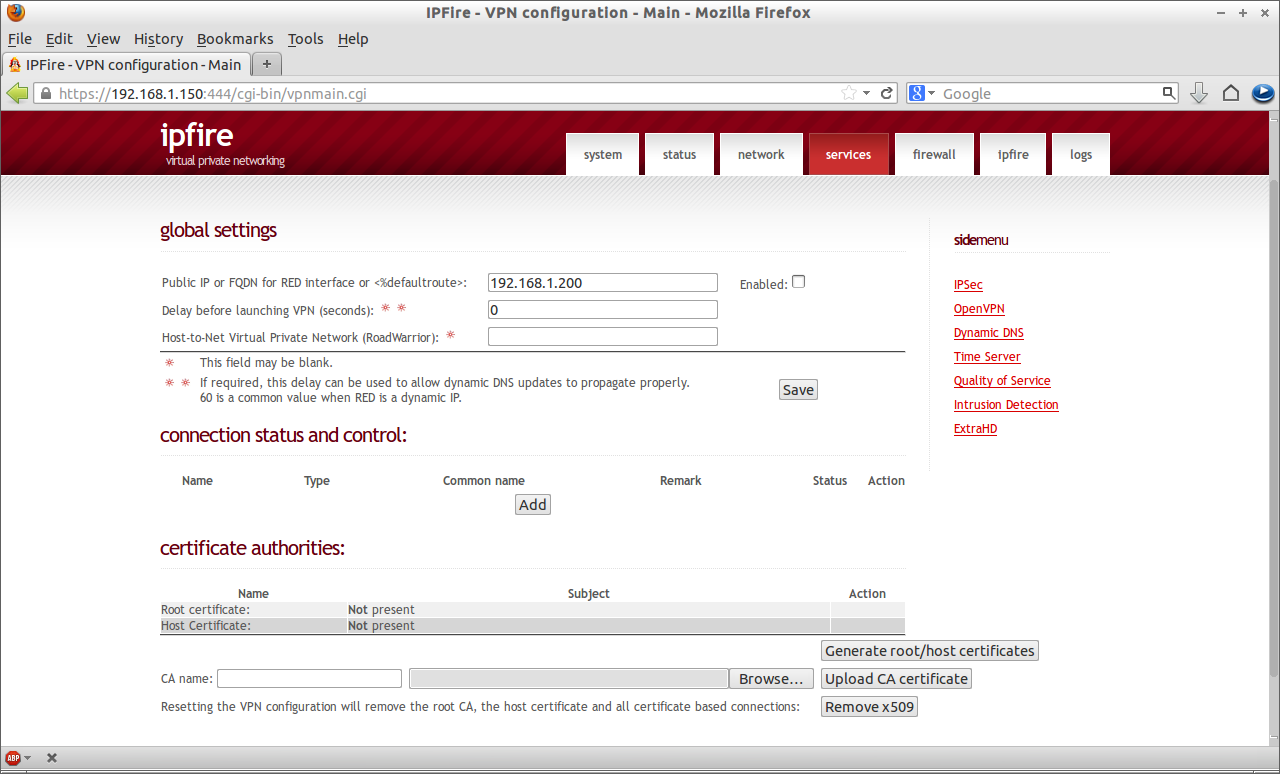
Task: Open the system navigation tab
Action: tap(603, 154)
